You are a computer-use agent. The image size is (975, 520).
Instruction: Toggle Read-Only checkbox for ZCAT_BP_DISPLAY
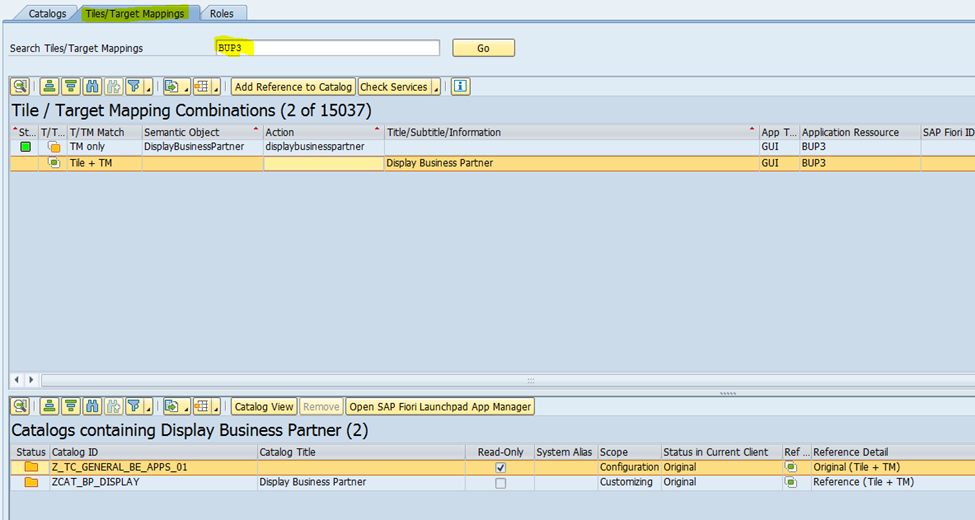501,483
